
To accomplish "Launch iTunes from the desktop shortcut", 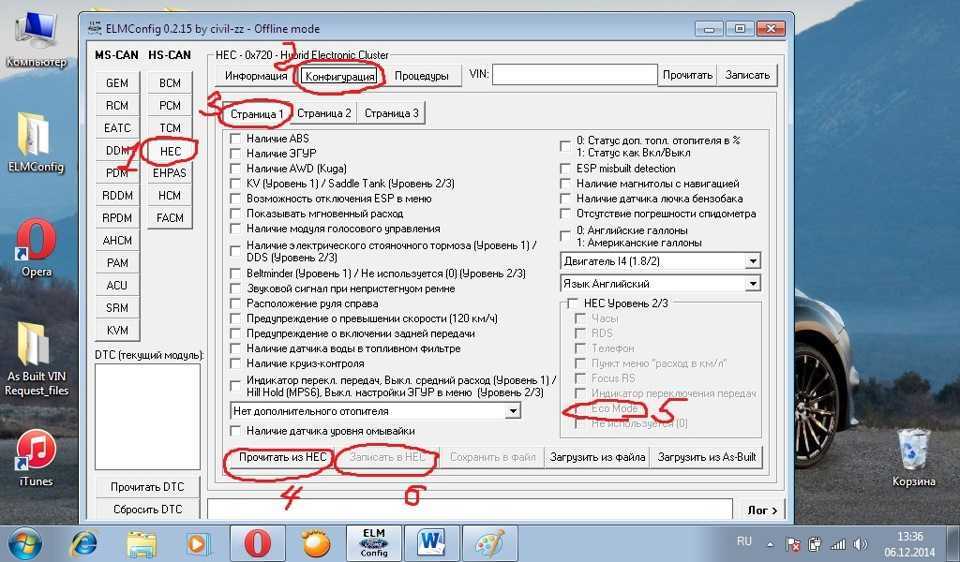I will 36,458.
